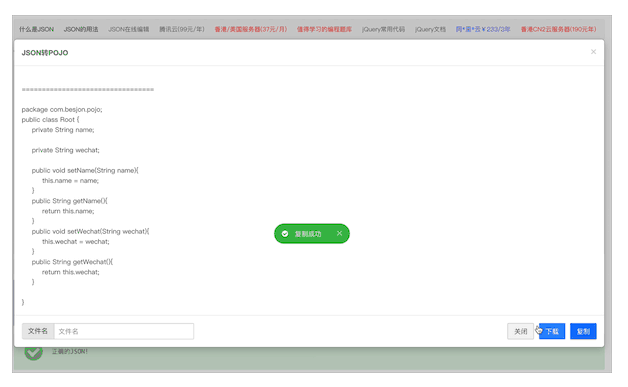
Task: Open the jQuery文档 nav link
Action: (430, 29)
